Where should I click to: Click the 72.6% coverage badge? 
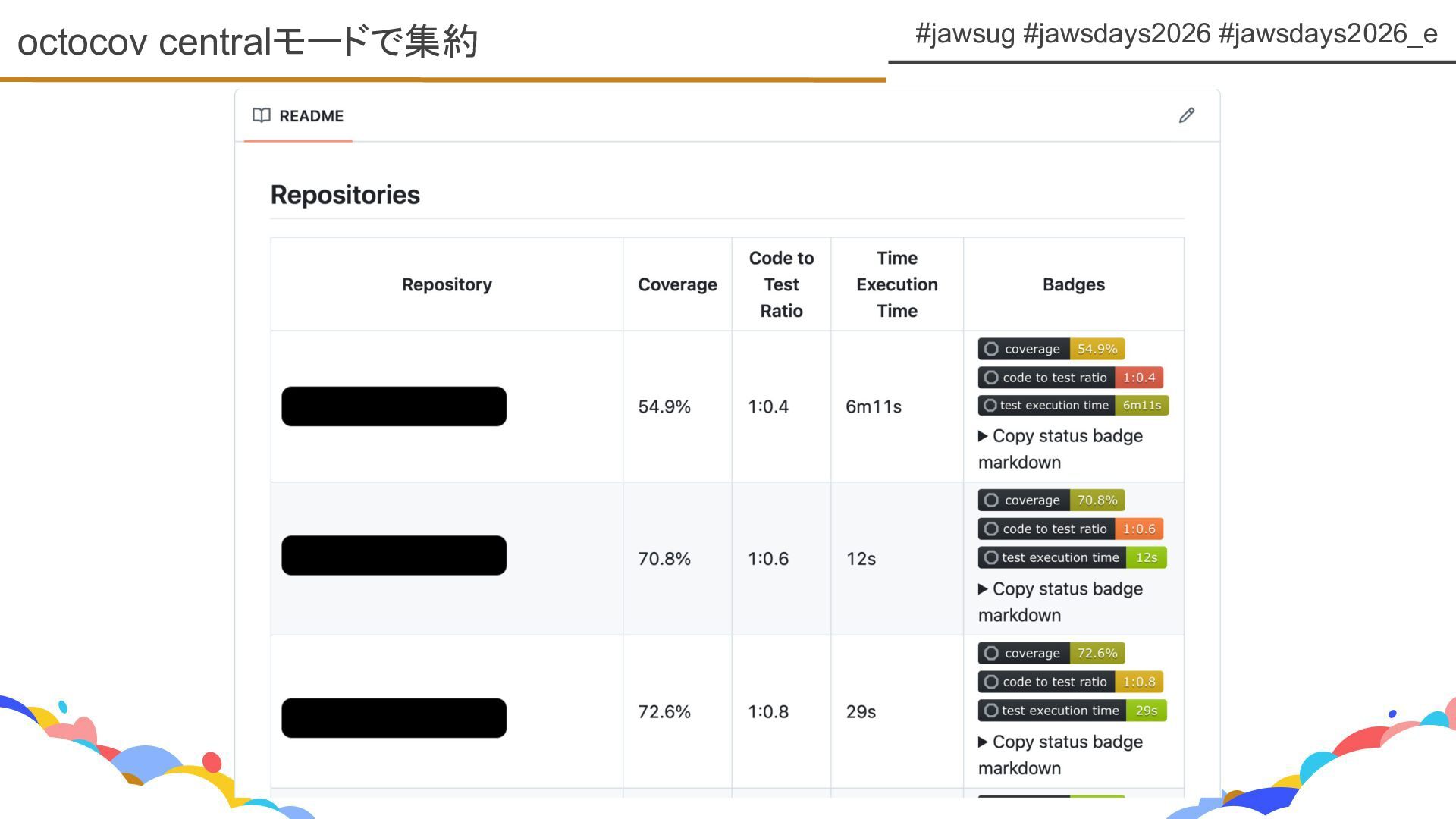coord(1051,653)
